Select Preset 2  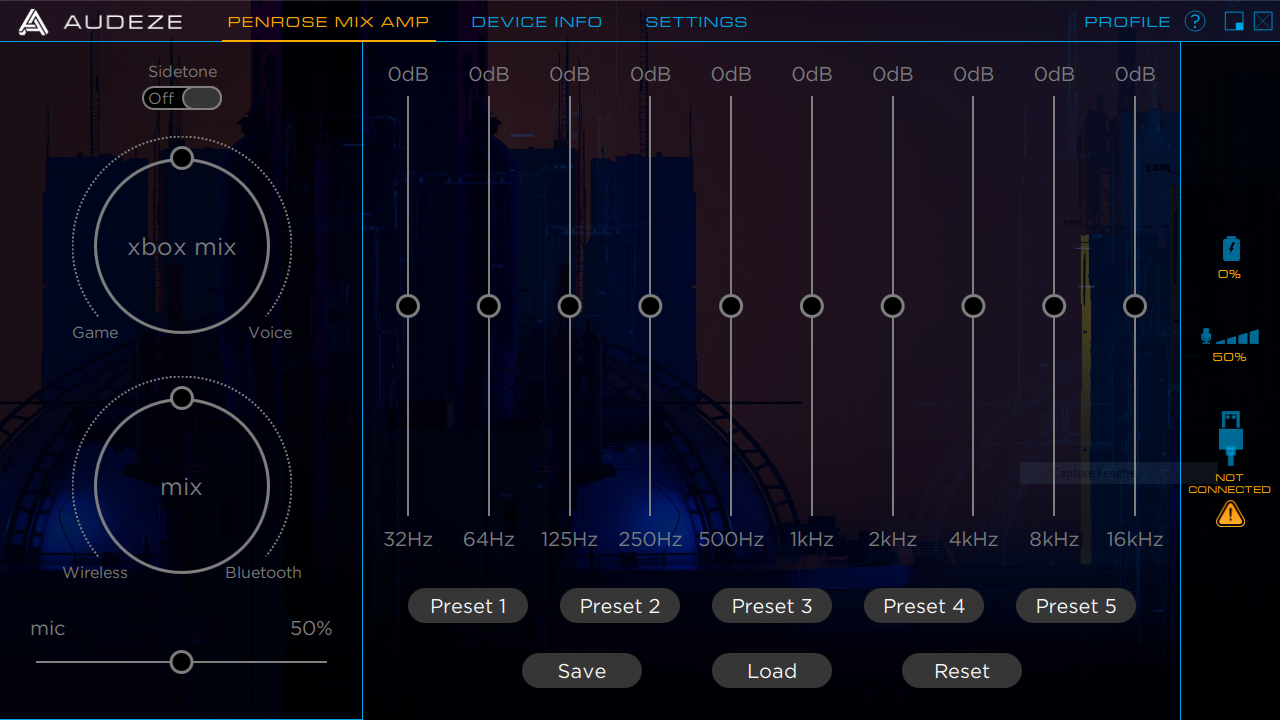point(620,606)
